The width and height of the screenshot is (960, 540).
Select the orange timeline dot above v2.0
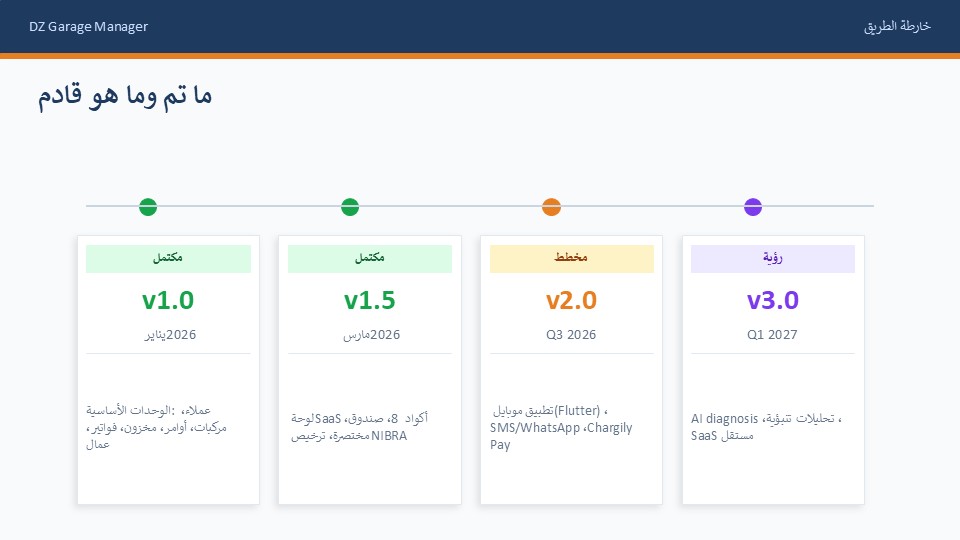click(x=551, y=207)
